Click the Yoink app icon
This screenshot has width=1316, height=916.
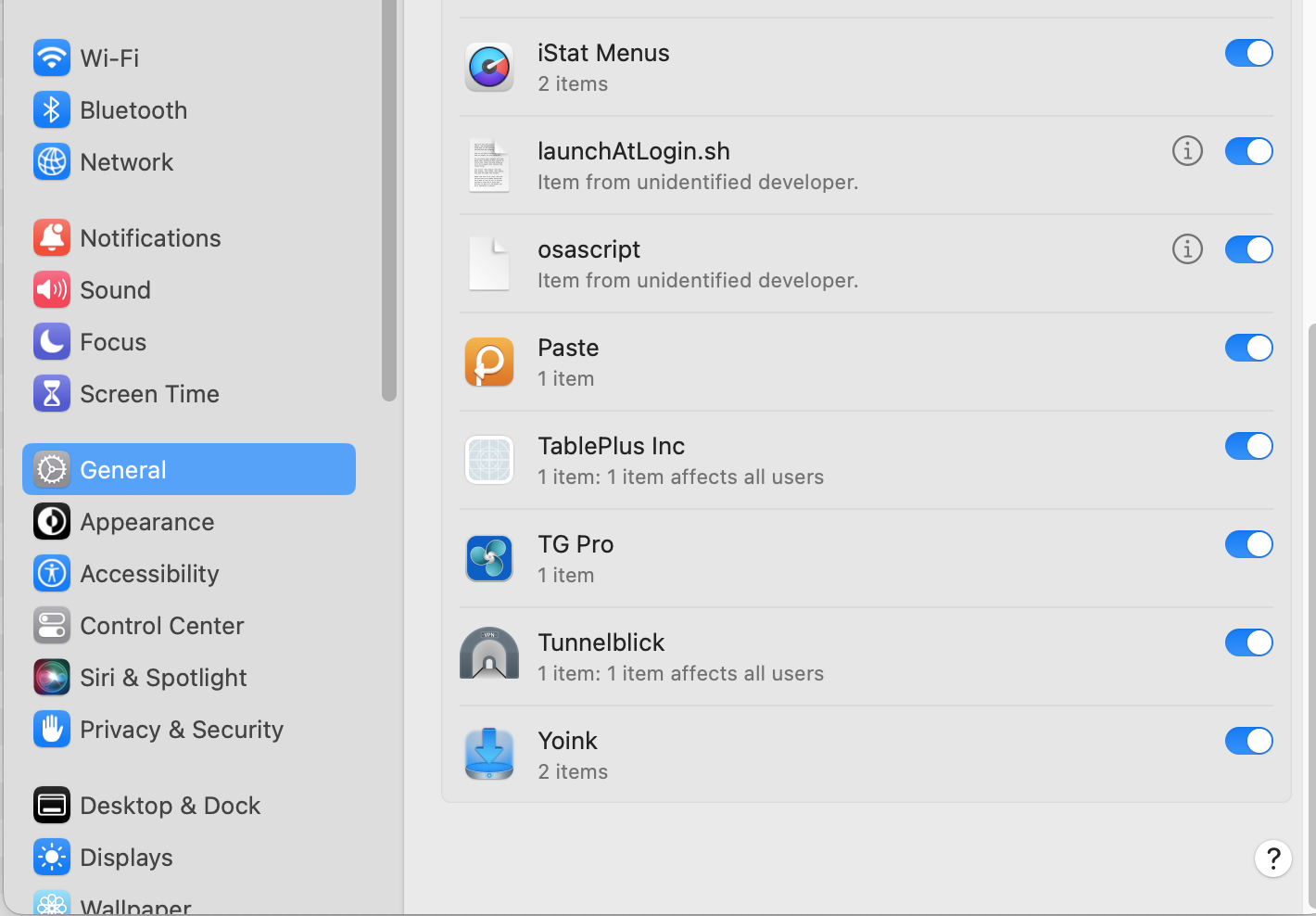(489, 754)
